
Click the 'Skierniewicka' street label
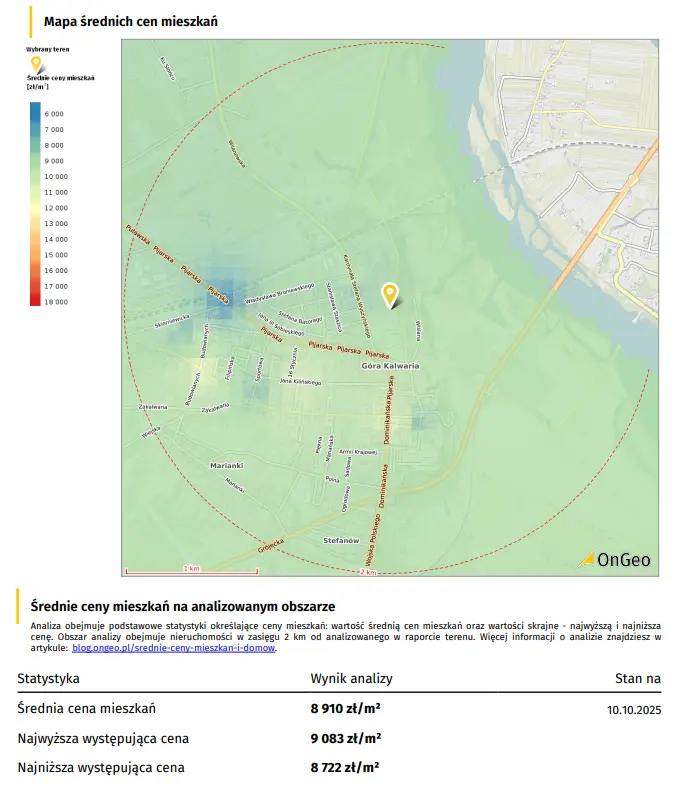(x=172, y=321)
